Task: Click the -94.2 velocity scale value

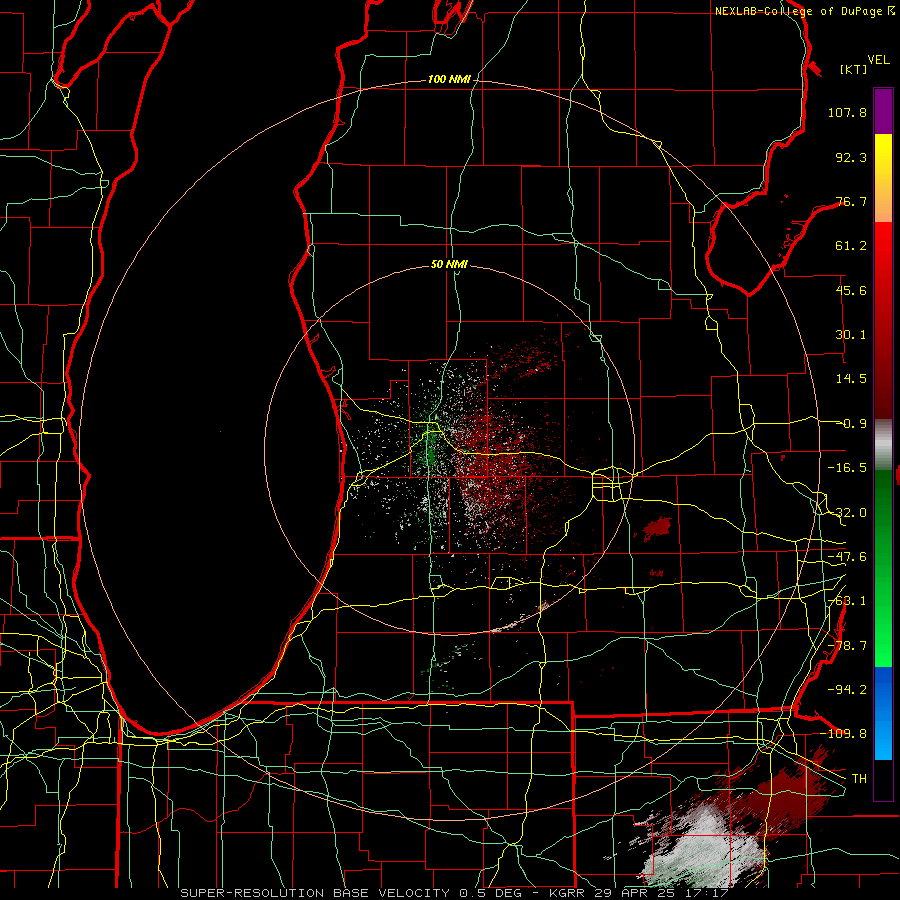Action: [x=847, y=689]
